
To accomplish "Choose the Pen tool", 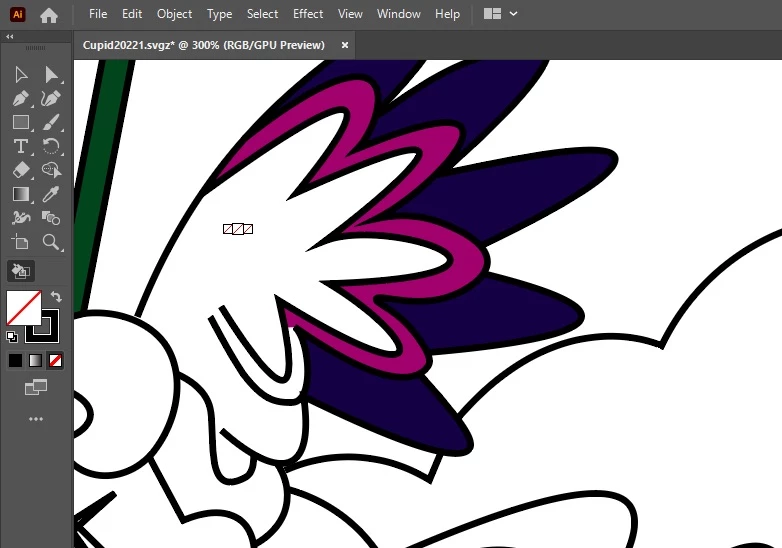I will click(x=21, y=99).
